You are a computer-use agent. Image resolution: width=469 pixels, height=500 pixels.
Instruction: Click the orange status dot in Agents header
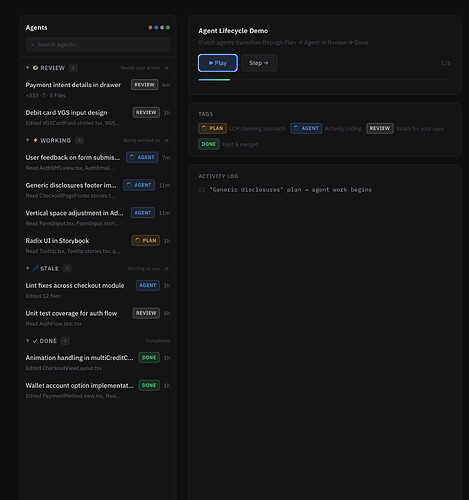click(x=150, y=27)
